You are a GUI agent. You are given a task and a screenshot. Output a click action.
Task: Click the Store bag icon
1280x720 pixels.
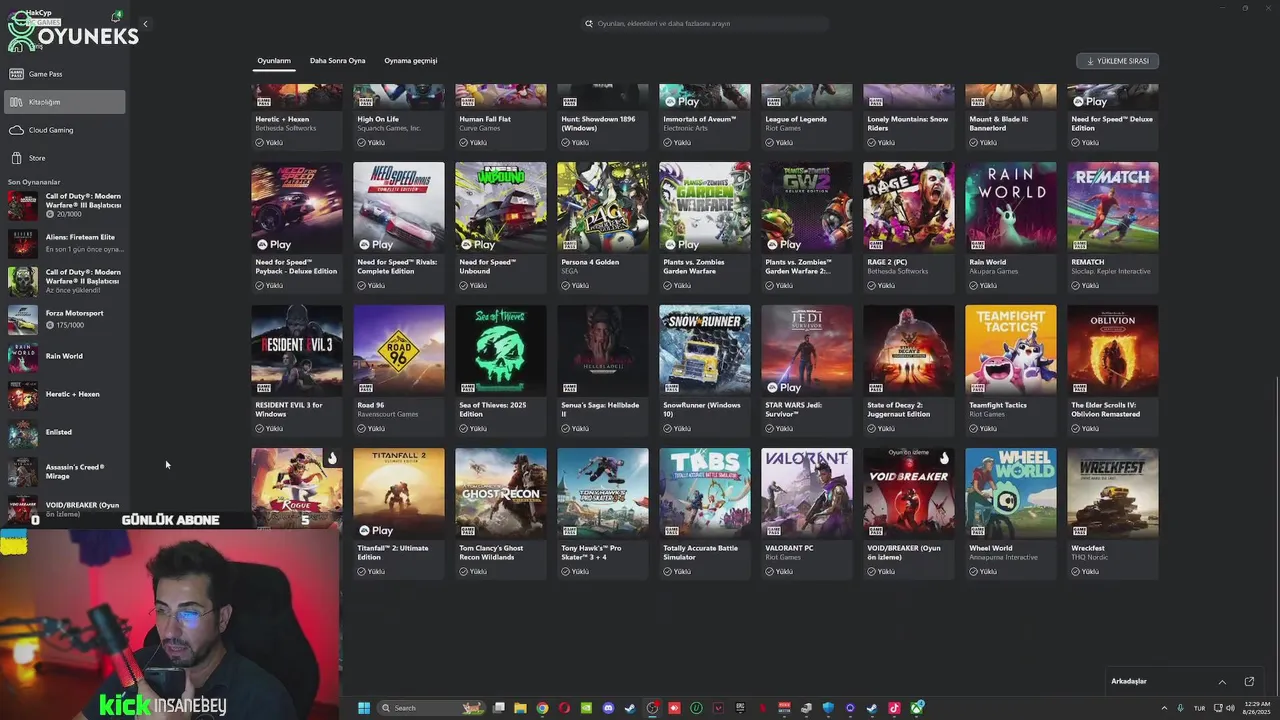click(x=16, y=158)
